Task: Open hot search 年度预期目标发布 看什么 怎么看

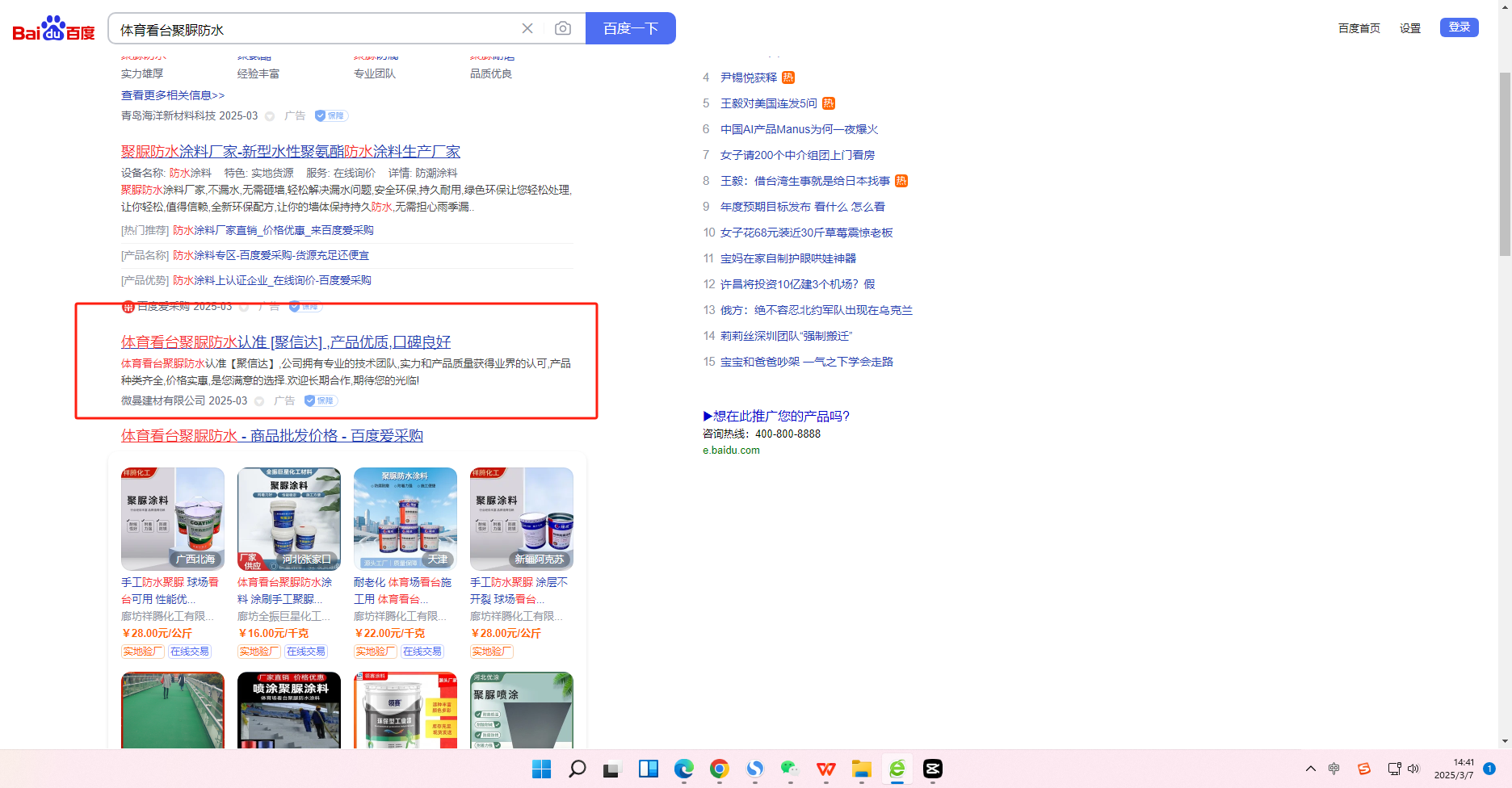Action: [x=803, y=207]
